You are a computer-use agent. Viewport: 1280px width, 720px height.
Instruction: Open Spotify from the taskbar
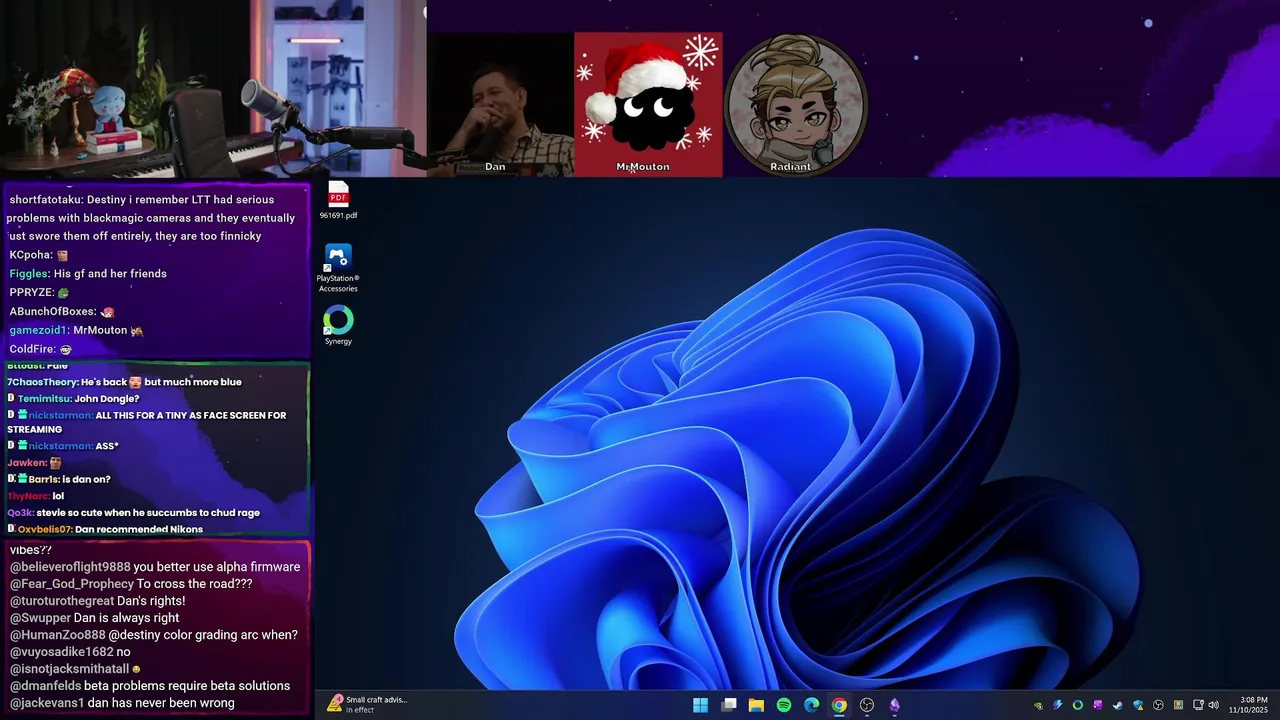click(x=784, y=705)
